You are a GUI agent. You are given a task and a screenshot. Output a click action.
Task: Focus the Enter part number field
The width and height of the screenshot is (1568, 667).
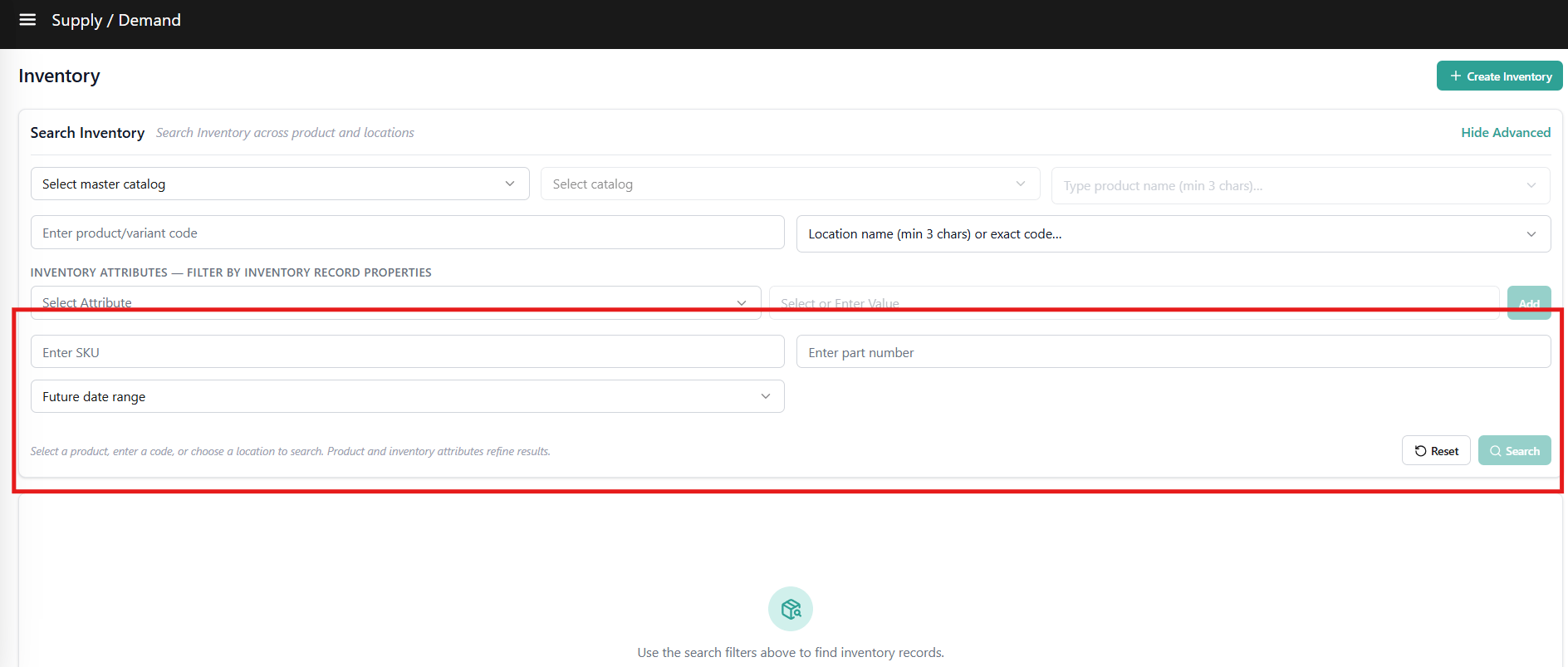[1174, 352]
